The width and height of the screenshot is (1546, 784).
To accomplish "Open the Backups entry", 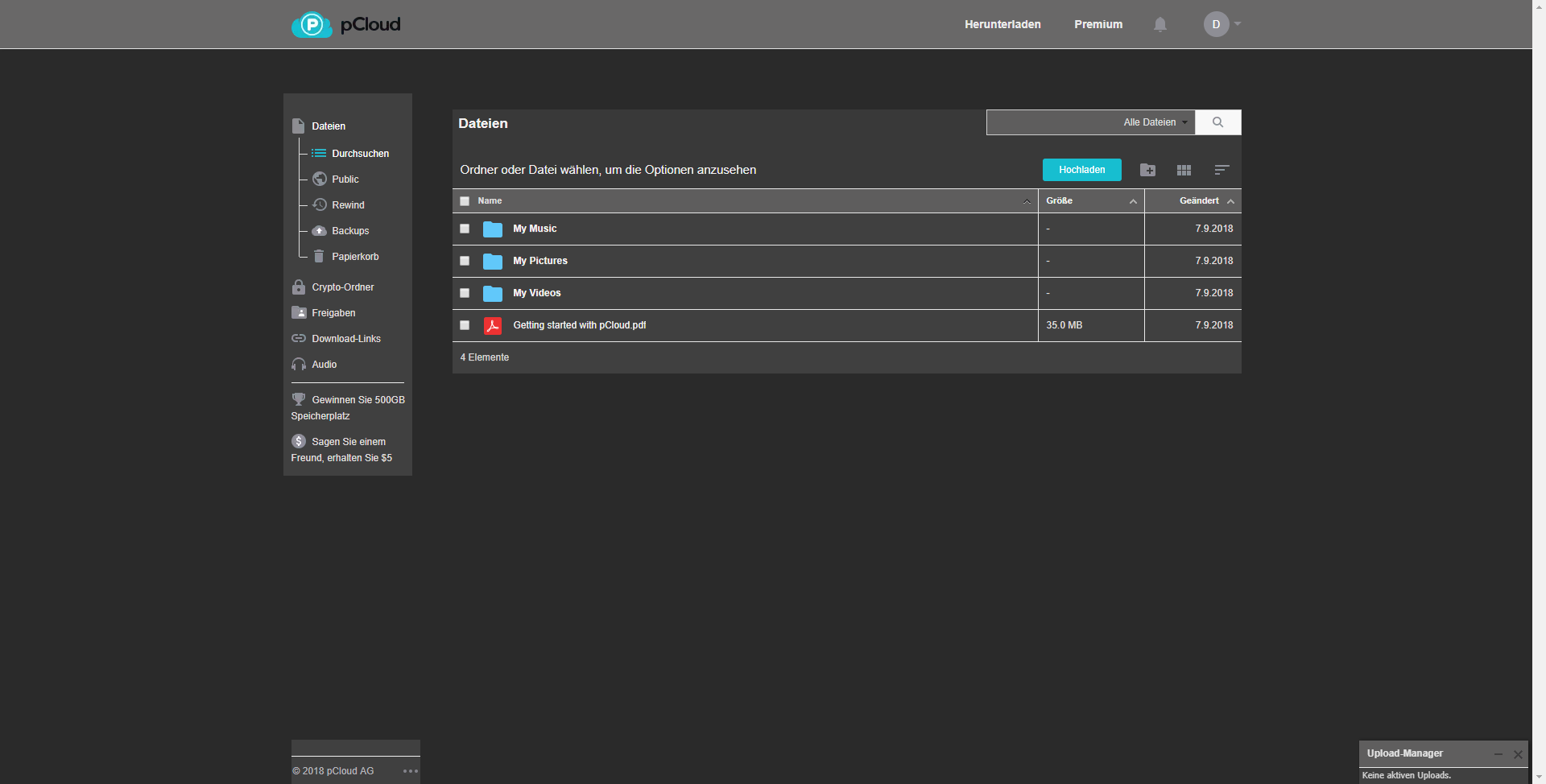I will tap(350, 230).
